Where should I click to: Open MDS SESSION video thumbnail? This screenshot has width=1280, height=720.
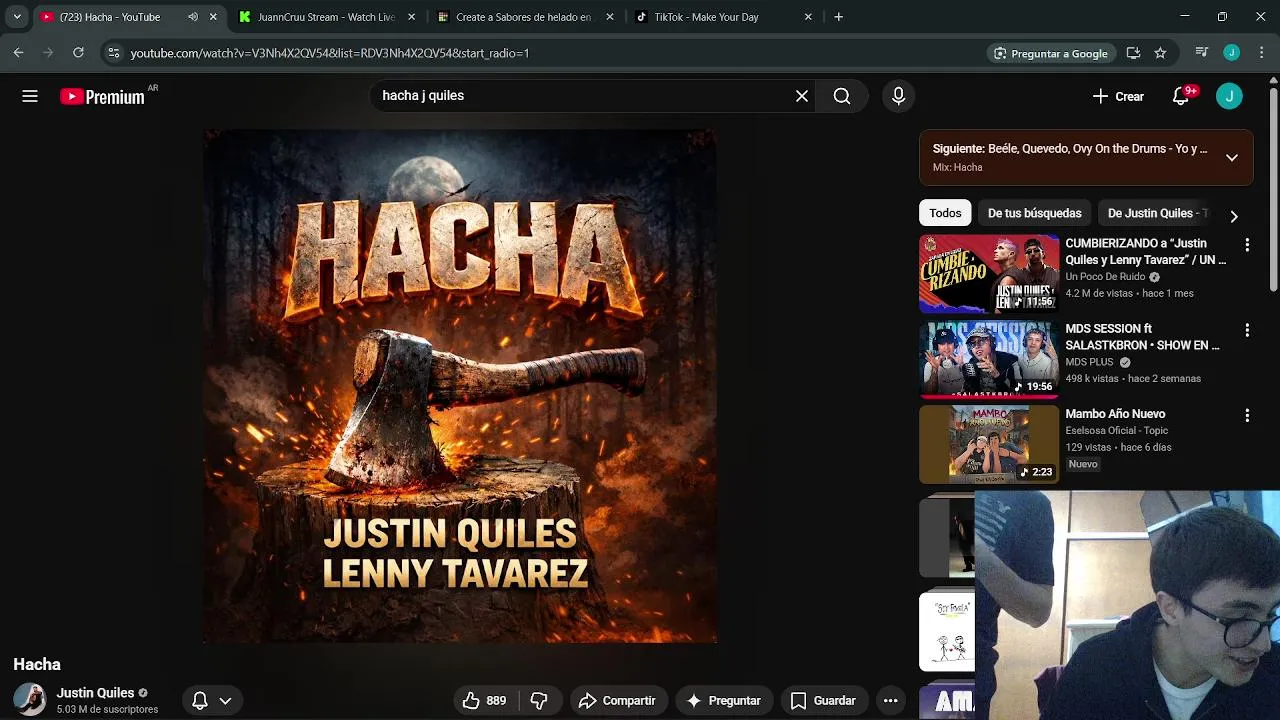coord(989,359)
